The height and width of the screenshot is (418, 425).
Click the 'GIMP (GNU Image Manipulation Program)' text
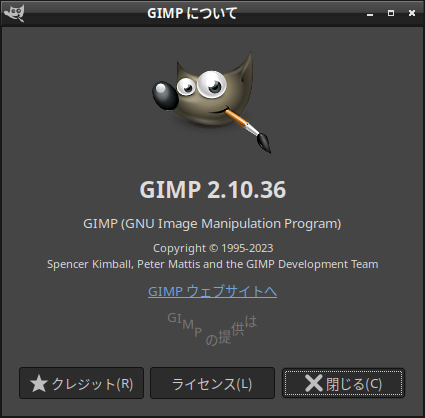point(212,223)
